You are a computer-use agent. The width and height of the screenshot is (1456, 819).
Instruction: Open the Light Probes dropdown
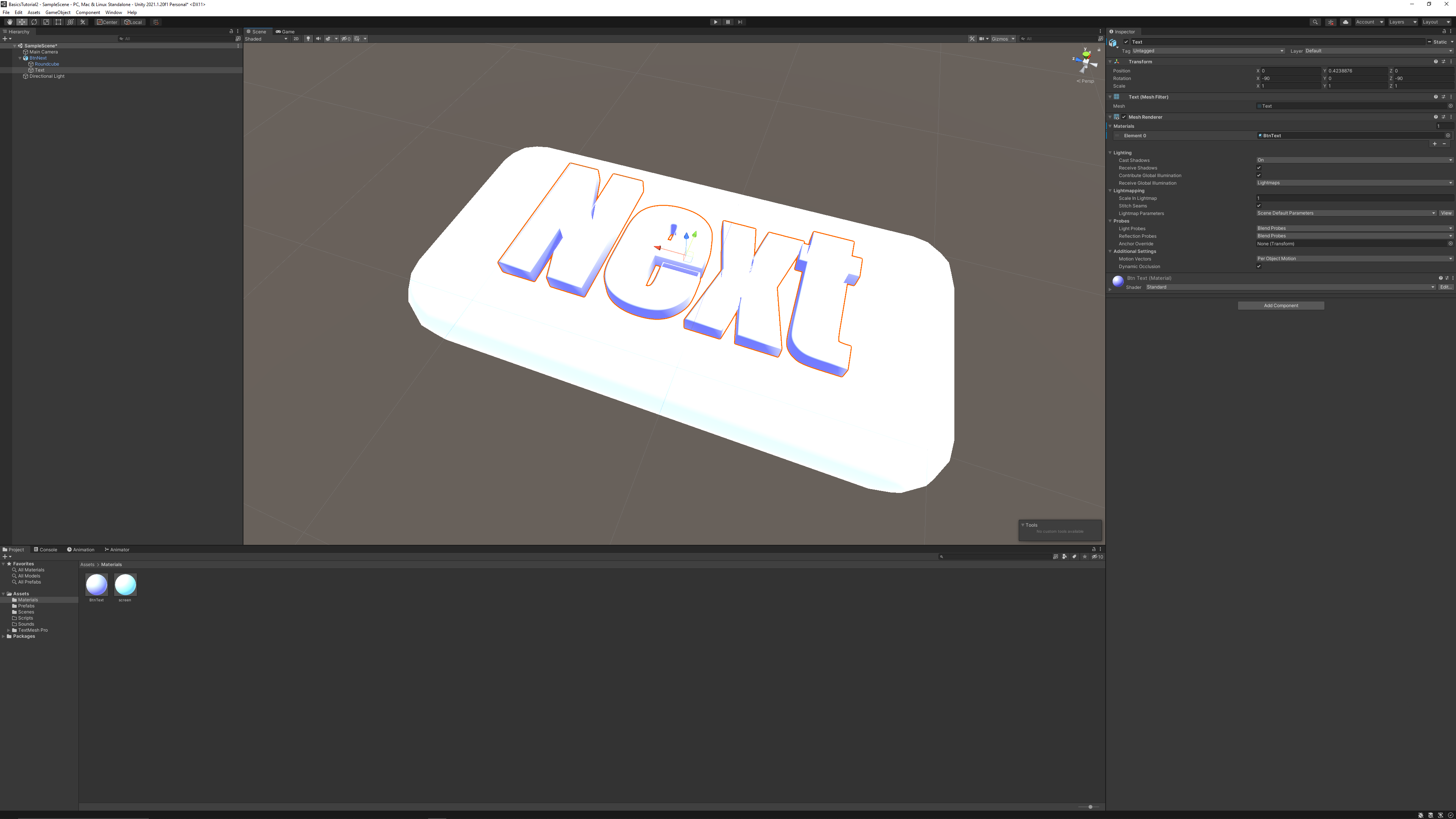pyautogui.click(x=1355, y=228)
